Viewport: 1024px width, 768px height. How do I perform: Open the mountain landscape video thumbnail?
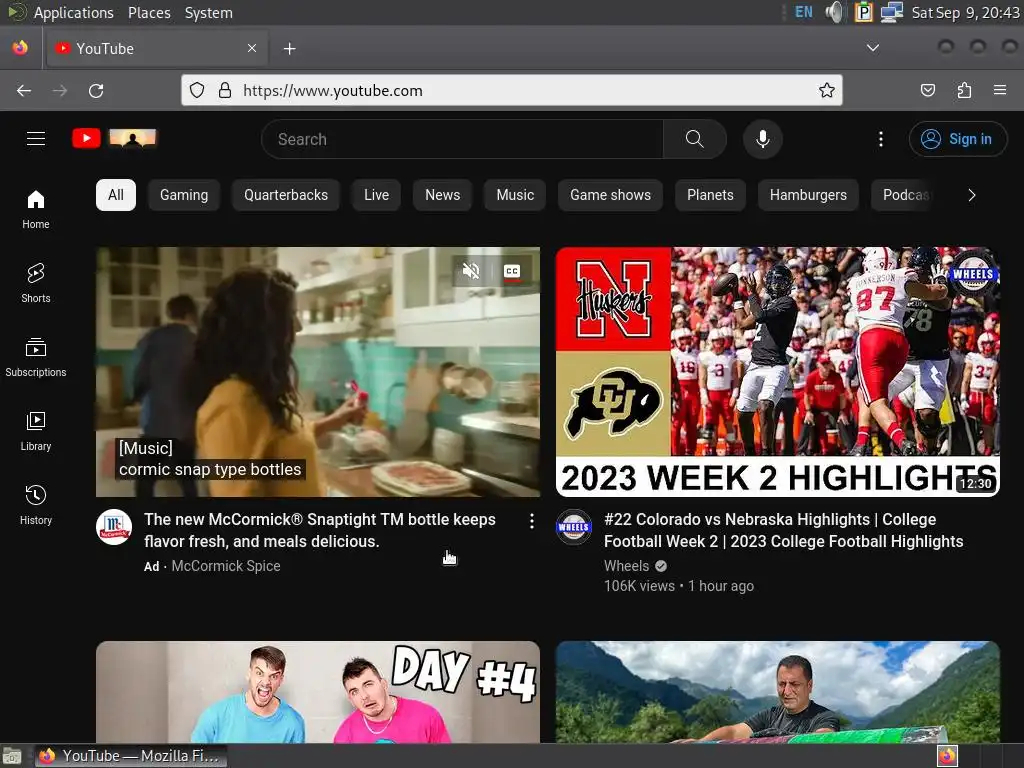(x=778, y=692)
